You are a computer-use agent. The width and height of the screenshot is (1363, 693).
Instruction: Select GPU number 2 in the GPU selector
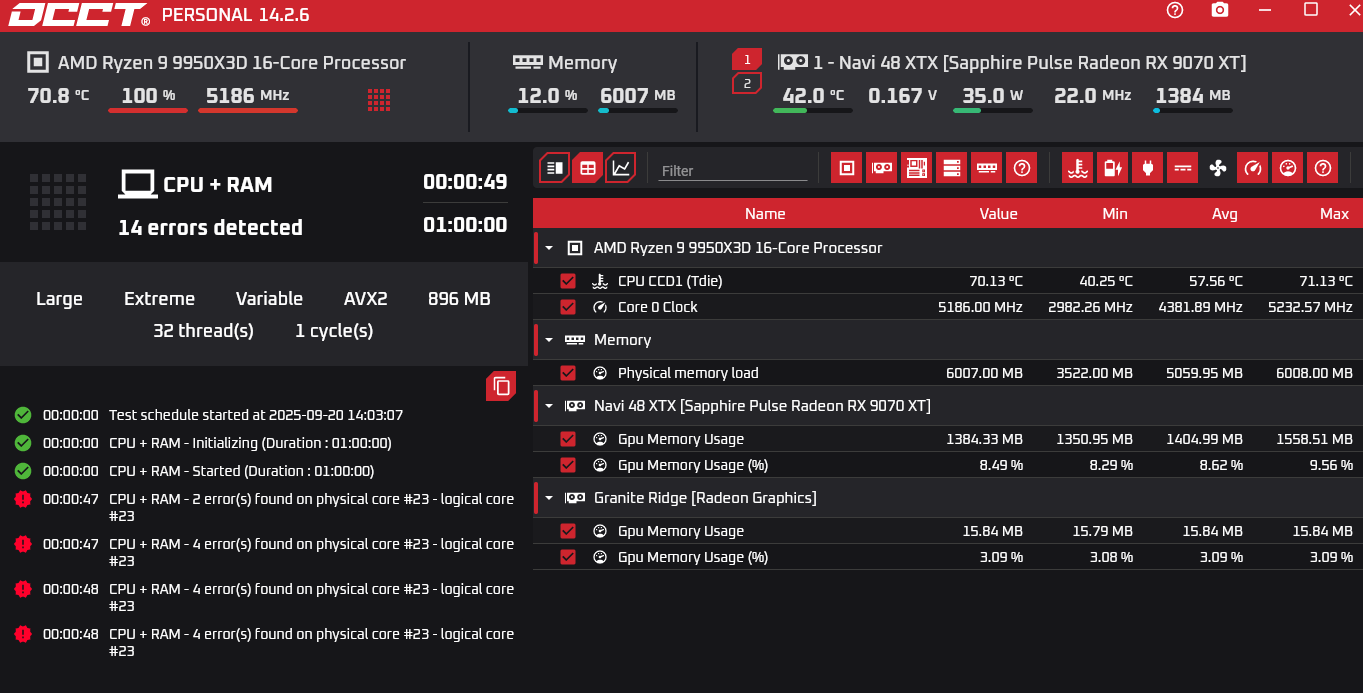(747, 84)
